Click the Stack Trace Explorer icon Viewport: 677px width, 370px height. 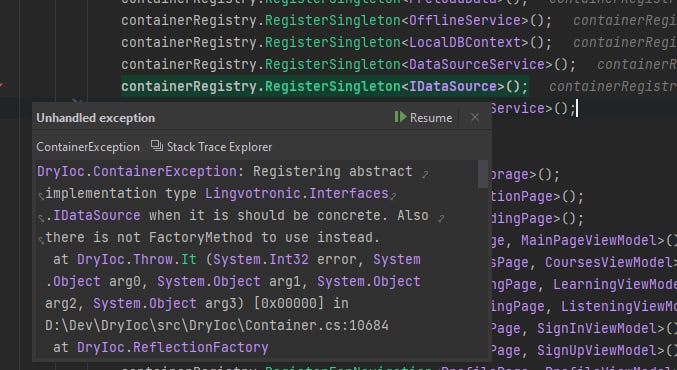coord(157,146)
